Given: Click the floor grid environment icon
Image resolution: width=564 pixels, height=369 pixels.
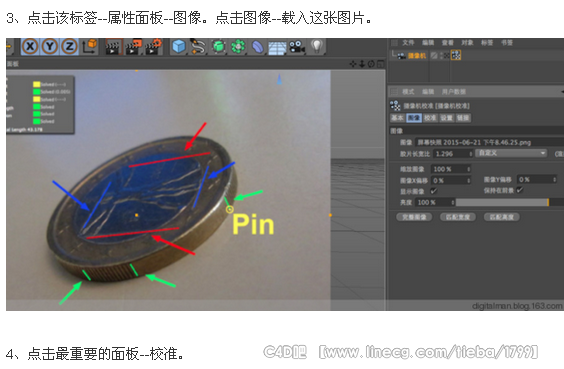Looking at the screenshot, I should coord(277,47).
